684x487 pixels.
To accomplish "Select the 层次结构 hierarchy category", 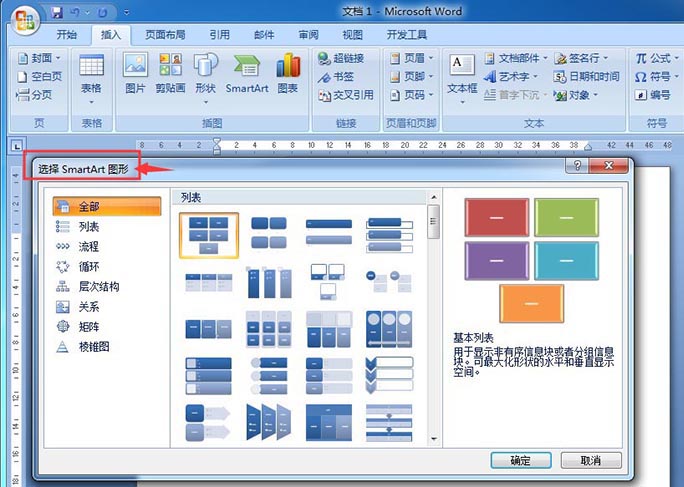I will pos(87,286).
